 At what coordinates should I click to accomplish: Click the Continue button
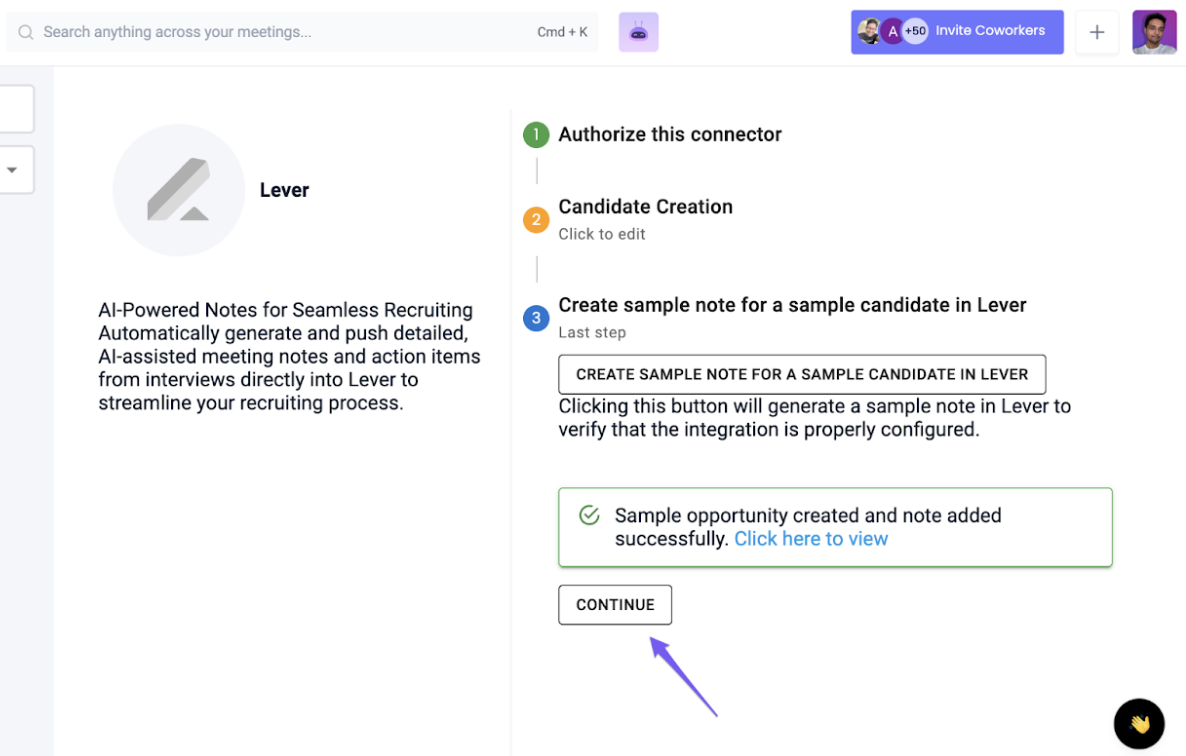coord(615,605)
